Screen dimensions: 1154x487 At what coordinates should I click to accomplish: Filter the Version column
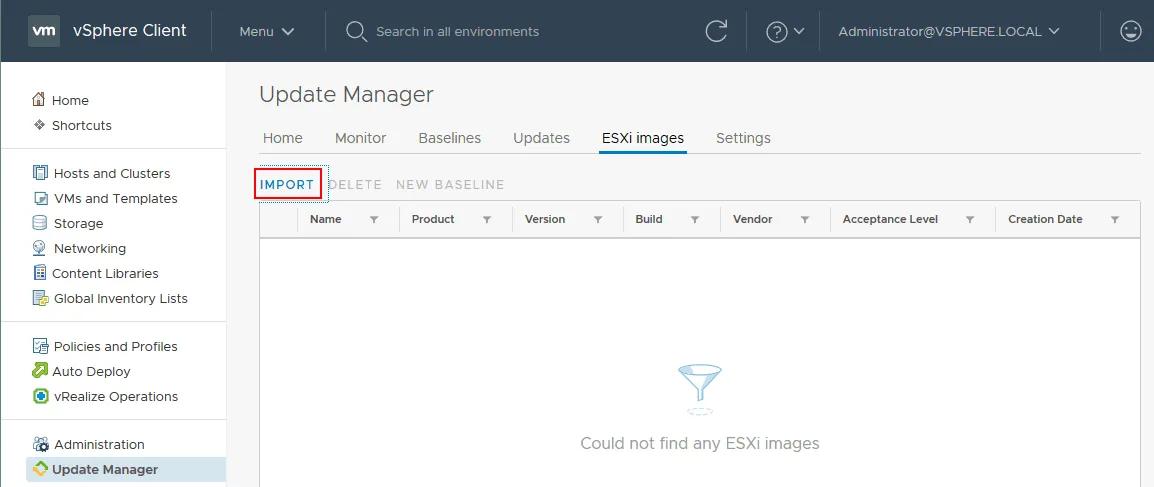click(x=598, y=219)
